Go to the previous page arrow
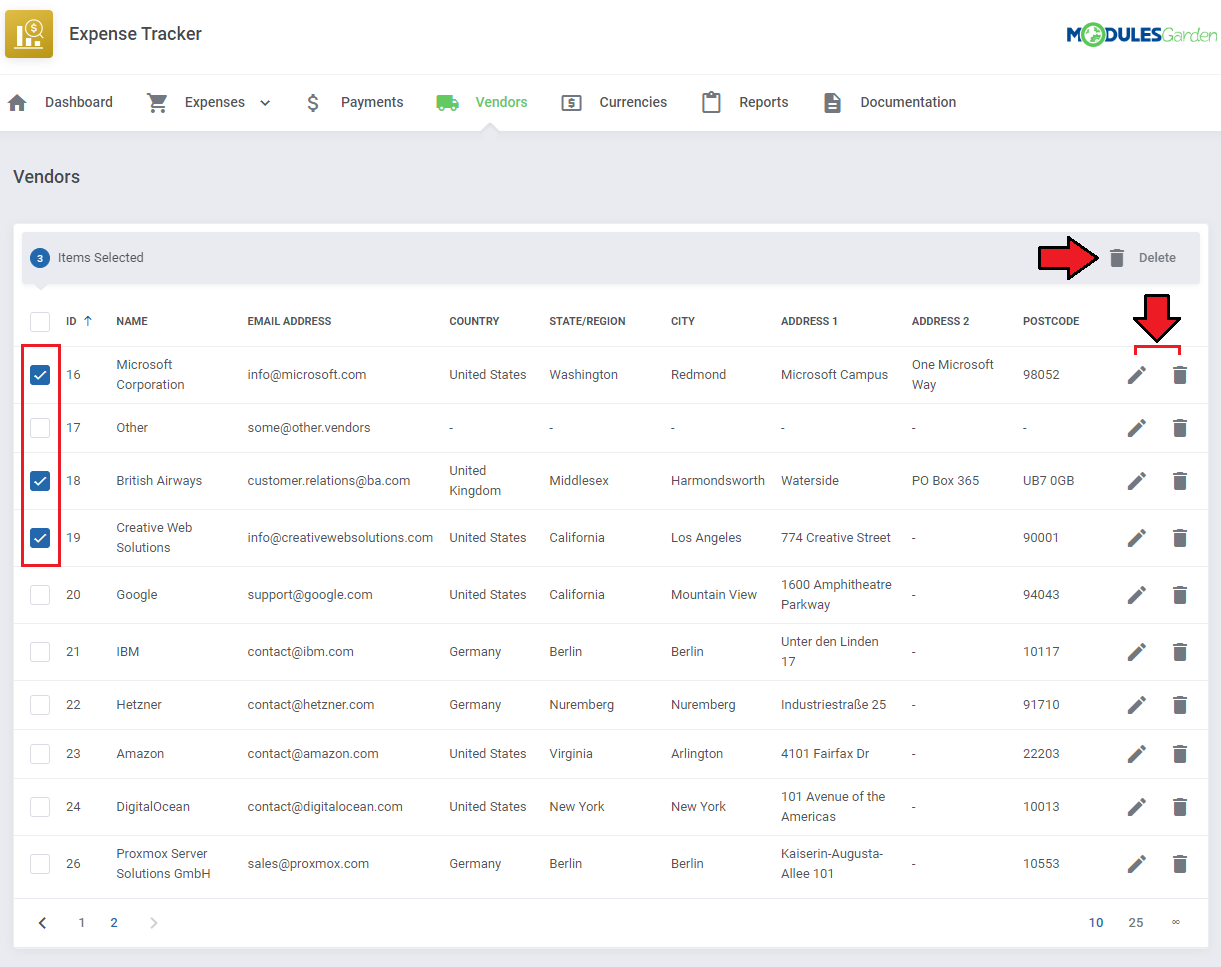1221x967 pixels. pos(42,923)
